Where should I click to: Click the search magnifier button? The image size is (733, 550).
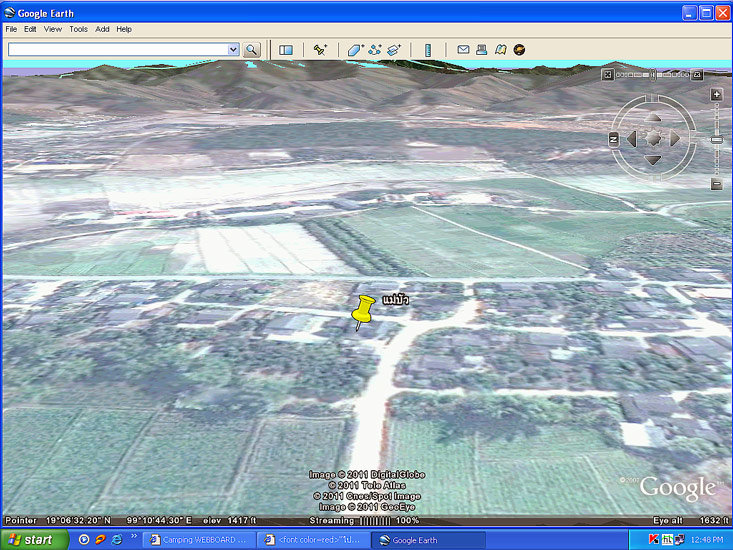[x=251, y=49]
